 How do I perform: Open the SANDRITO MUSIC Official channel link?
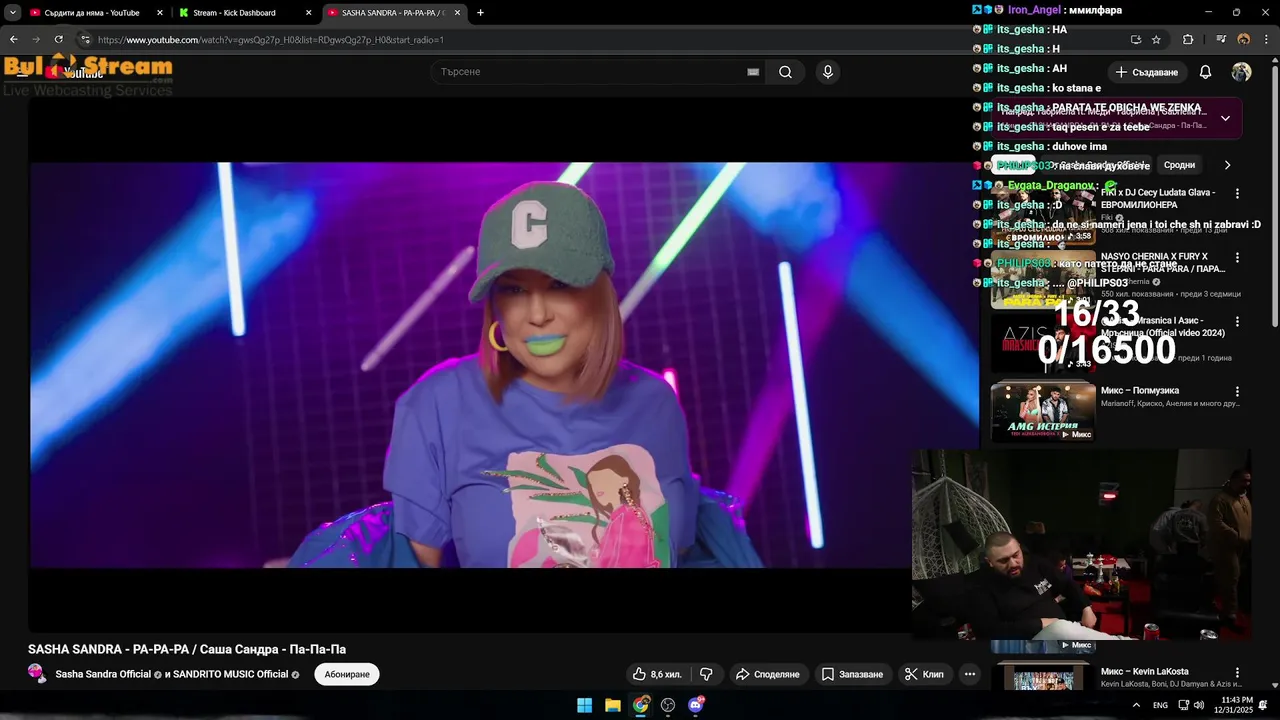point(230,674)
